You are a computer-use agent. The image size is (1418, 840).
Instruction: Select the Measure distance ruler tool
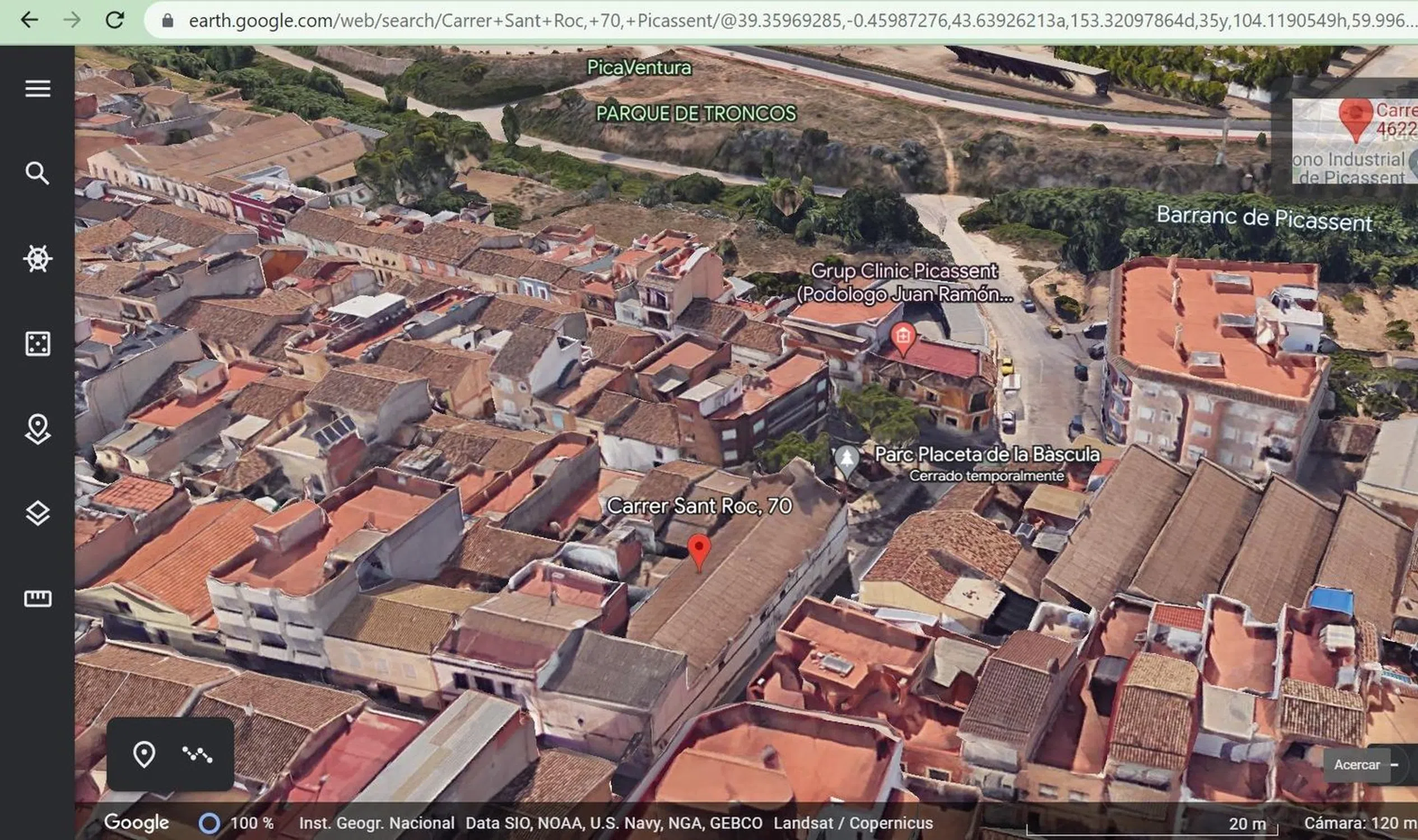pos(38,598)
